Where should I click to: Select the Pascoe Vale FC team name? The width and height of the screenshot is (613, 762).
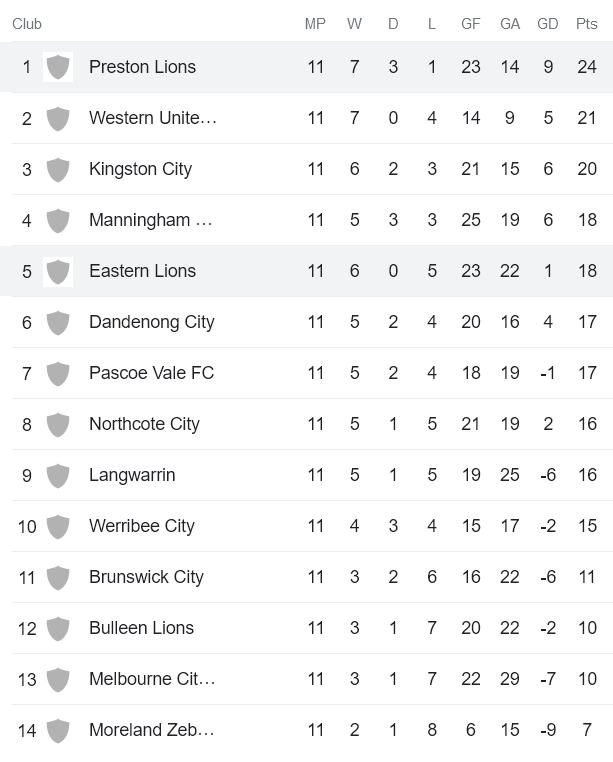tap(151, 373)
